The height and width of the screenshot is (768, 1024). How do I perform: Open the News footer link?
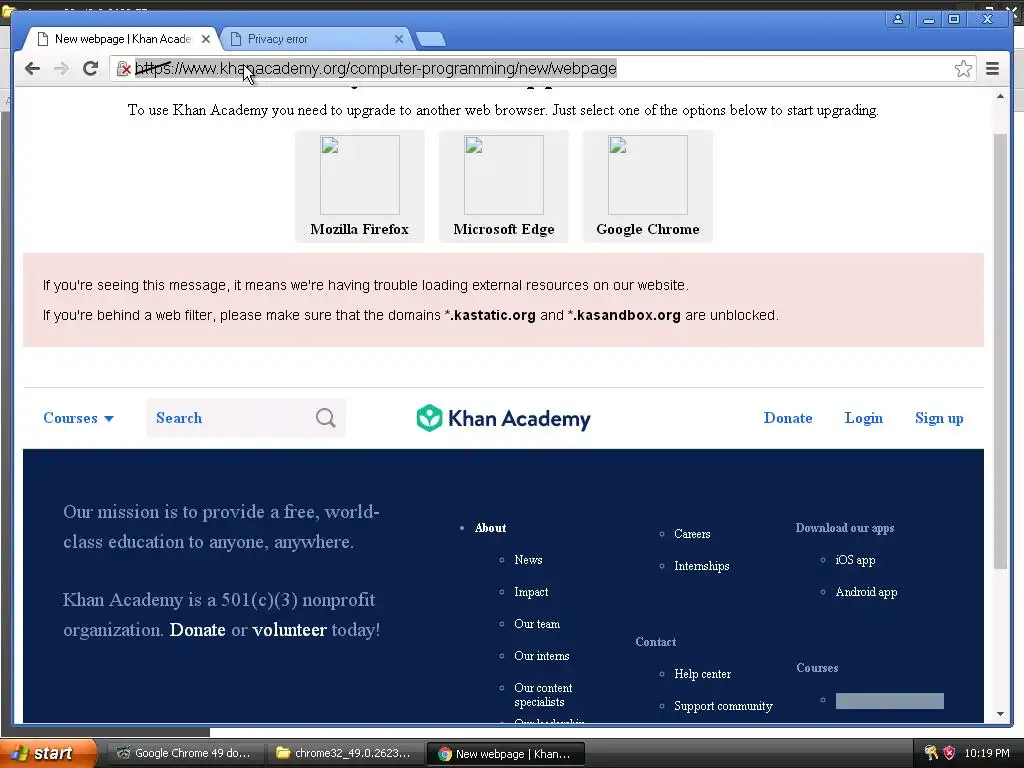click(528, 560)
